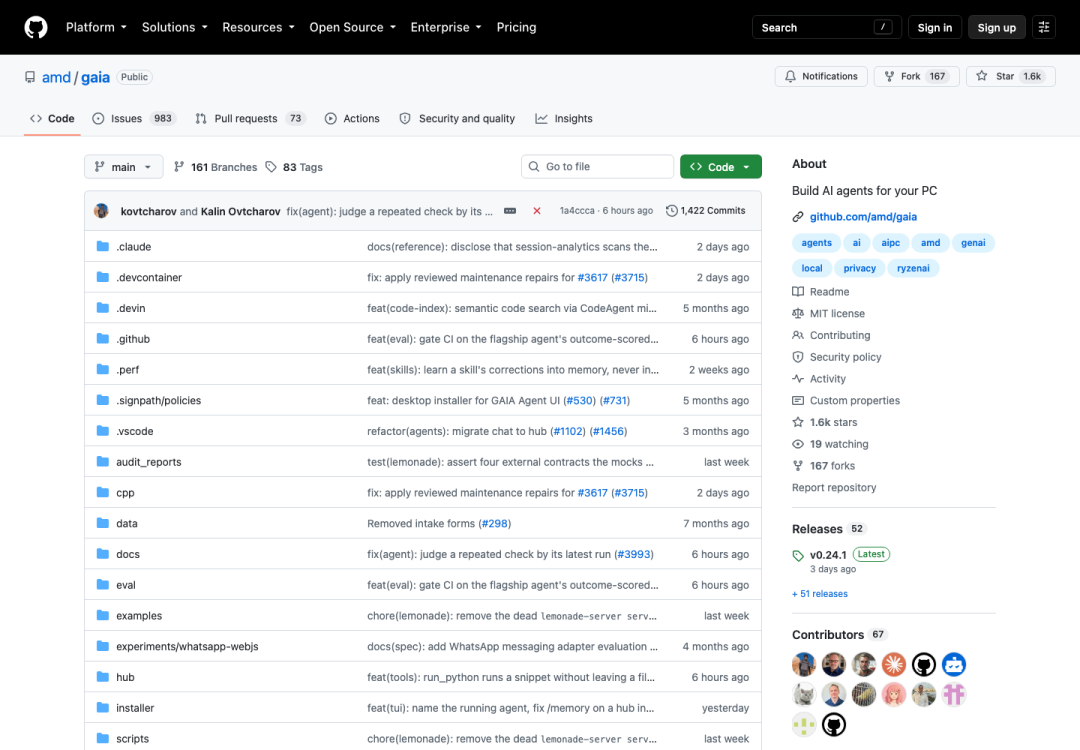
Task: Click the Sign up button
Action: (x=996, y=28)
